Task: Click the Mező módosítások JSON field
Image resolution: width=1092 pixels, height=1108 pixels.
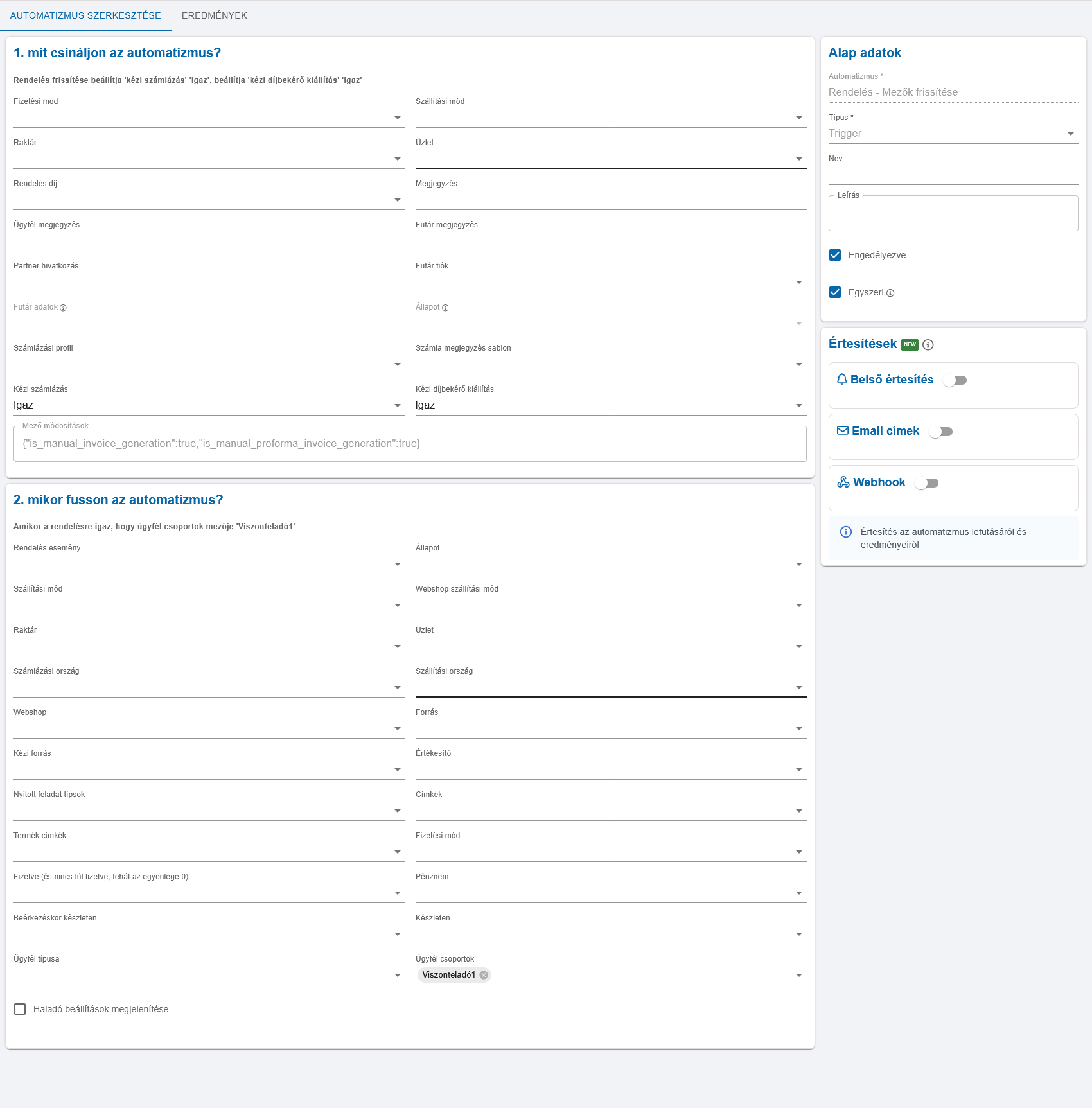Action: coord(410,444)
